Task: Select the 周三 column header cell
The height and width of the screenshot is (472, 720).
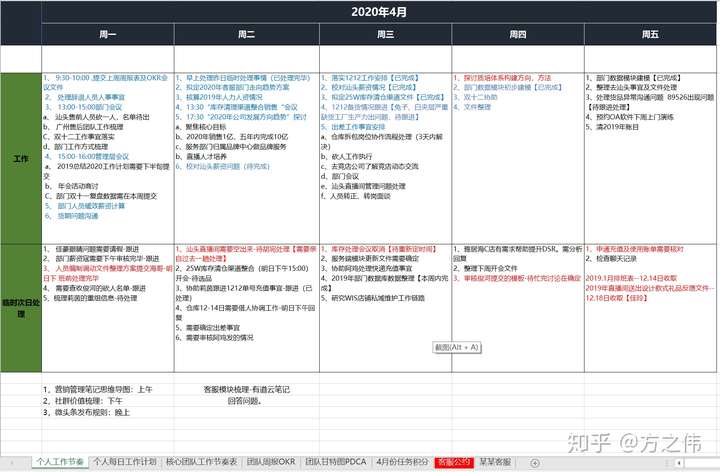Action: pos(385,34)
